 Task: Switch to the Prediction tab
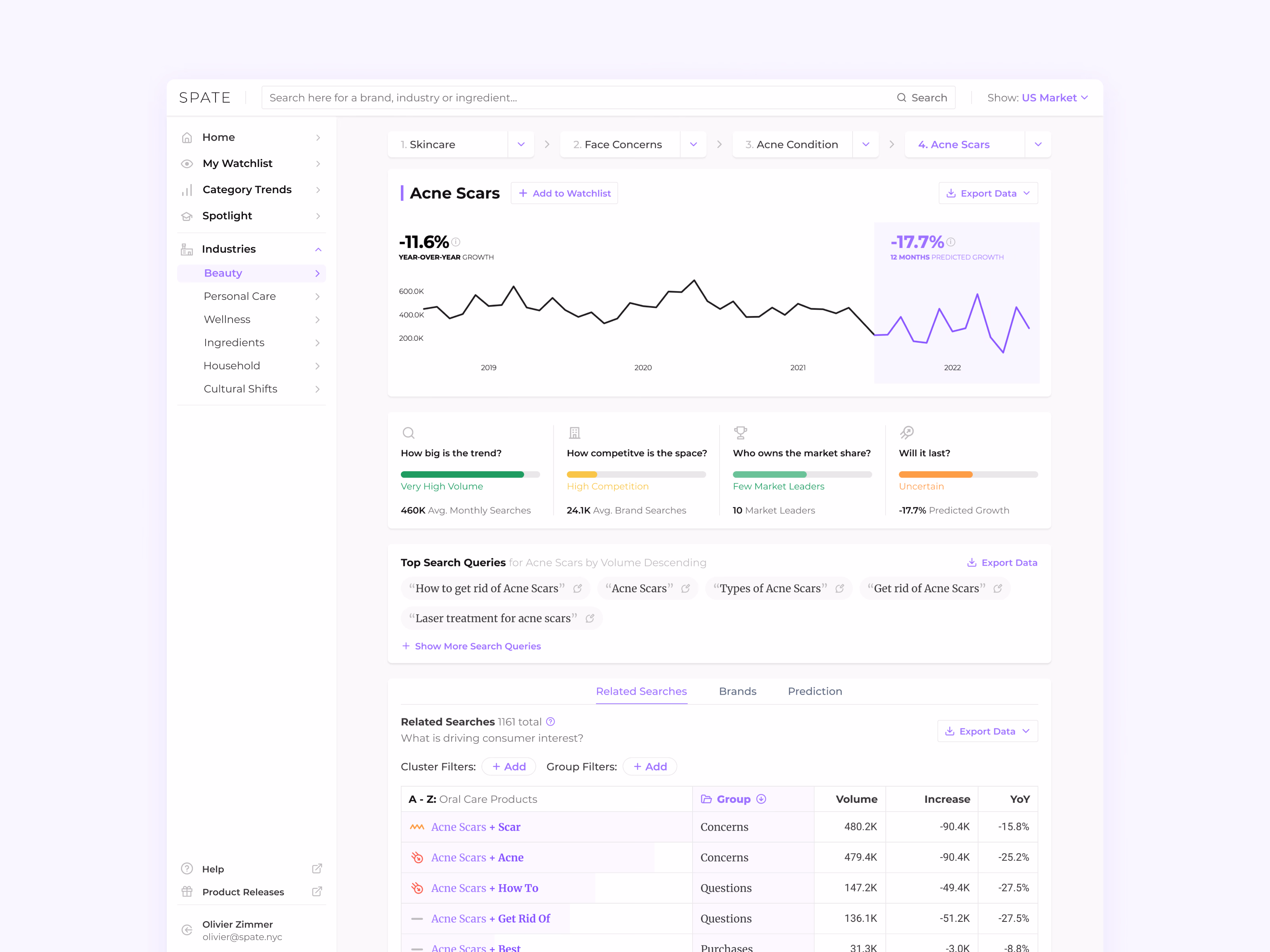(815, 691)
